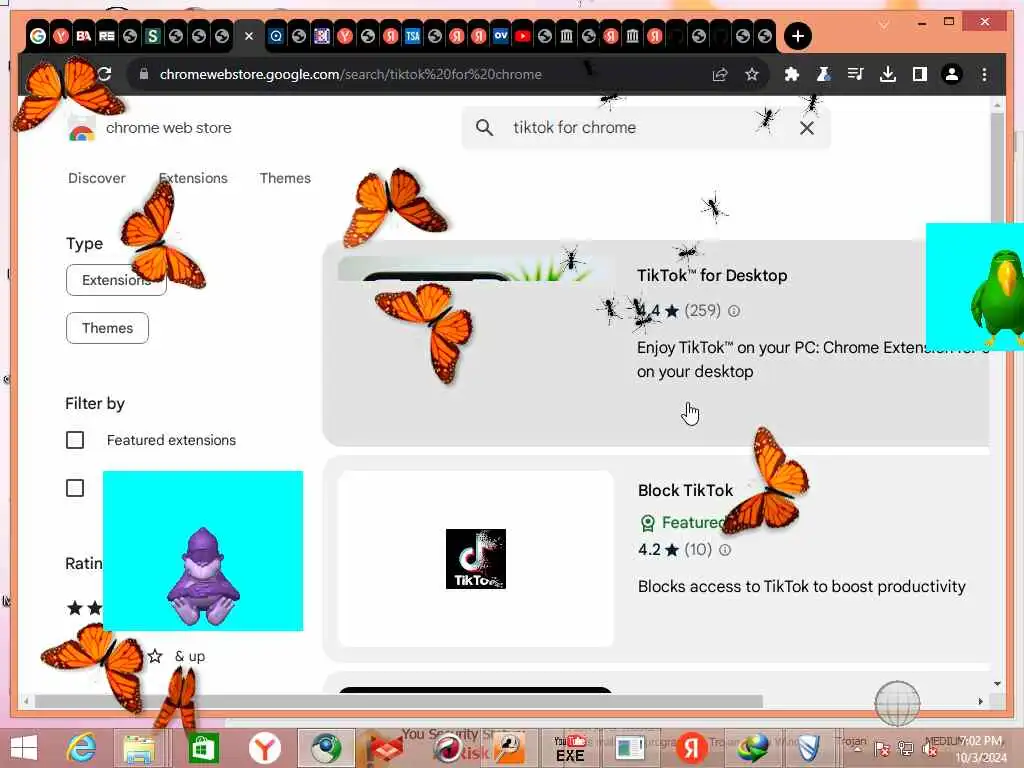1024x768 pixels.
Task: Bookmark this page with the star icon
Action: point(752,74)
